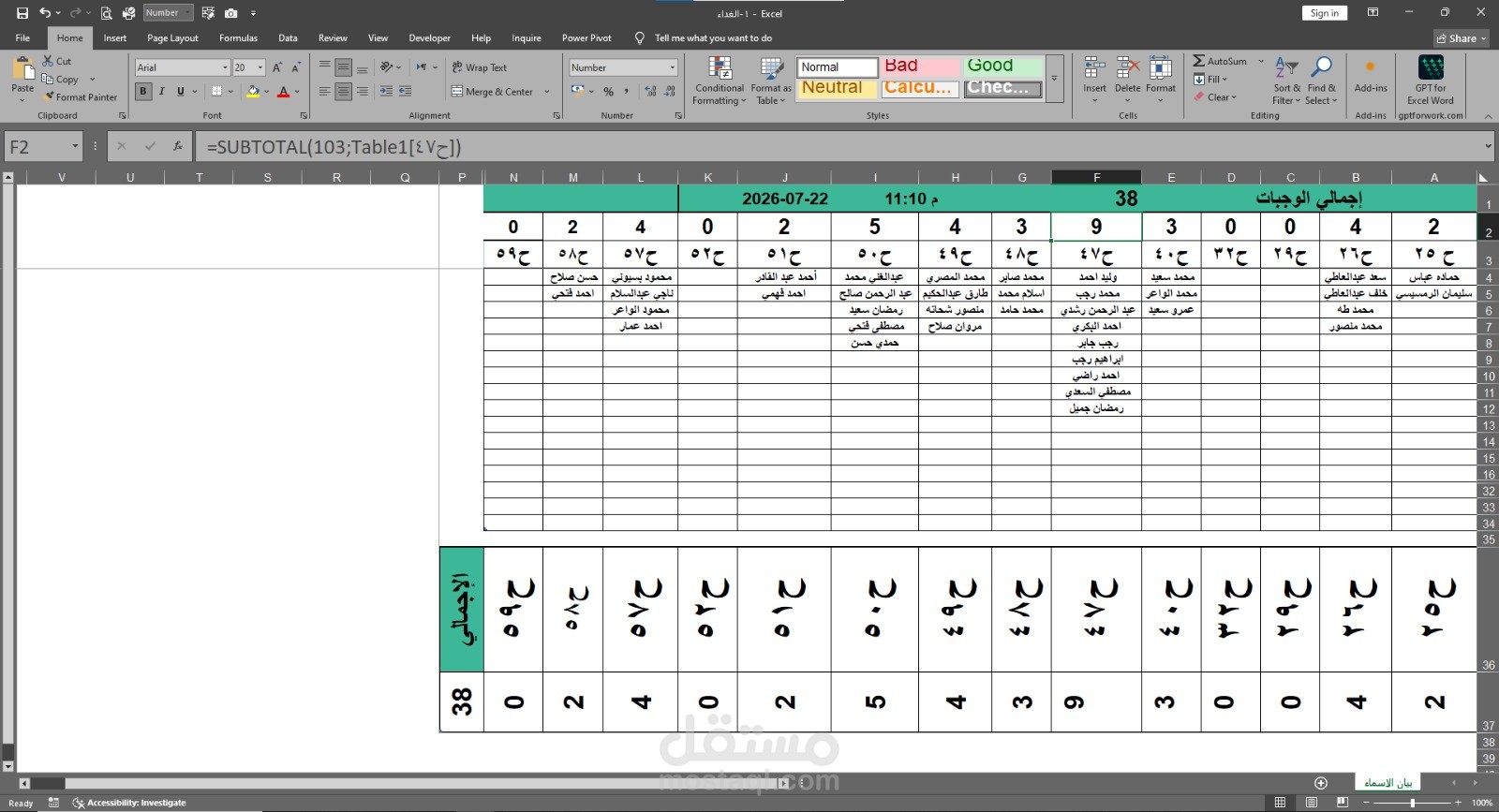The width and height of the screenshot is (1499, 812).
Task: Click the zoom slider in status bar
Action: pos(1413,803)
